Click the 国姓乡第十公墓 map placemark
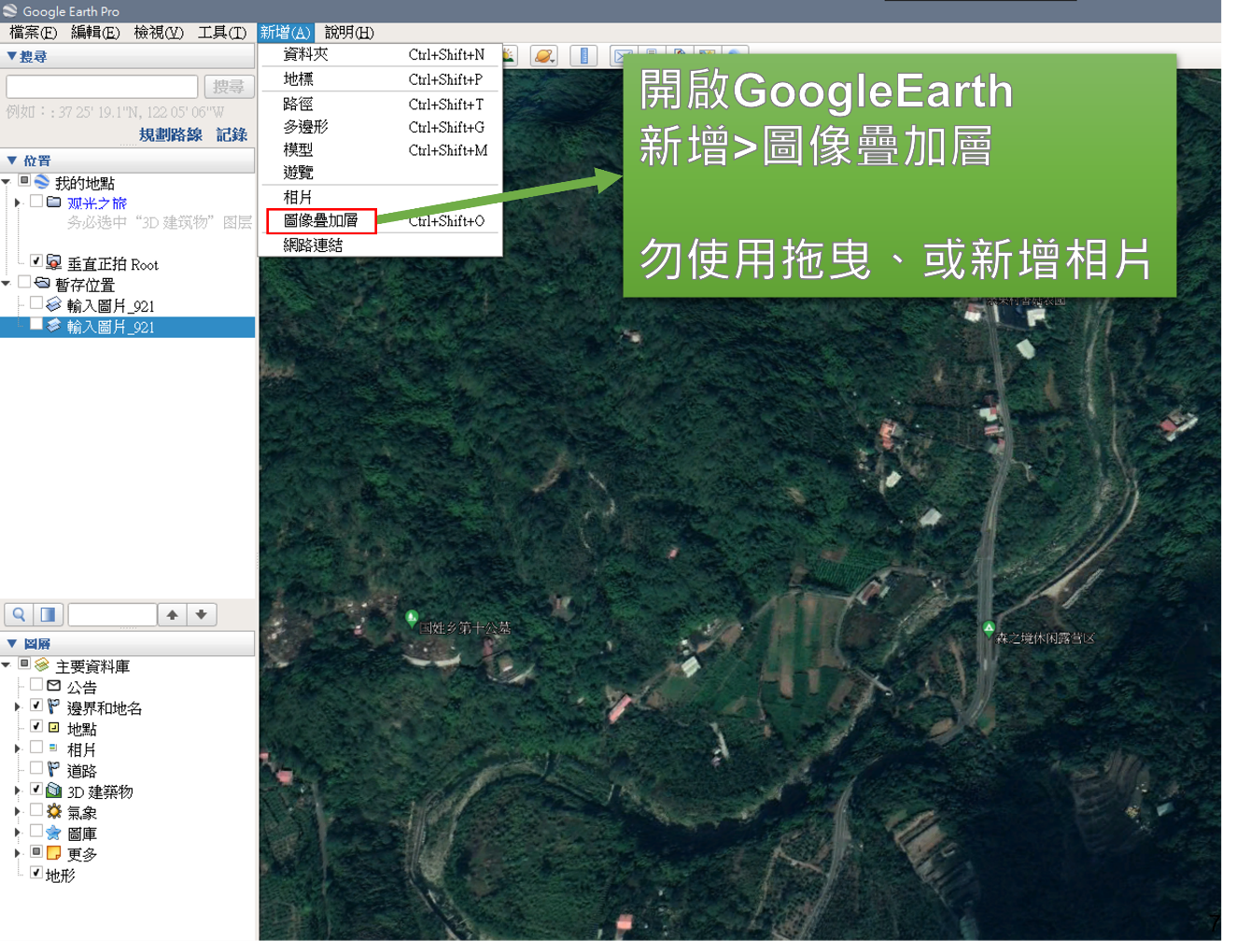The height and width of the screenshot is (952, 1236). (x=412, y=618)
